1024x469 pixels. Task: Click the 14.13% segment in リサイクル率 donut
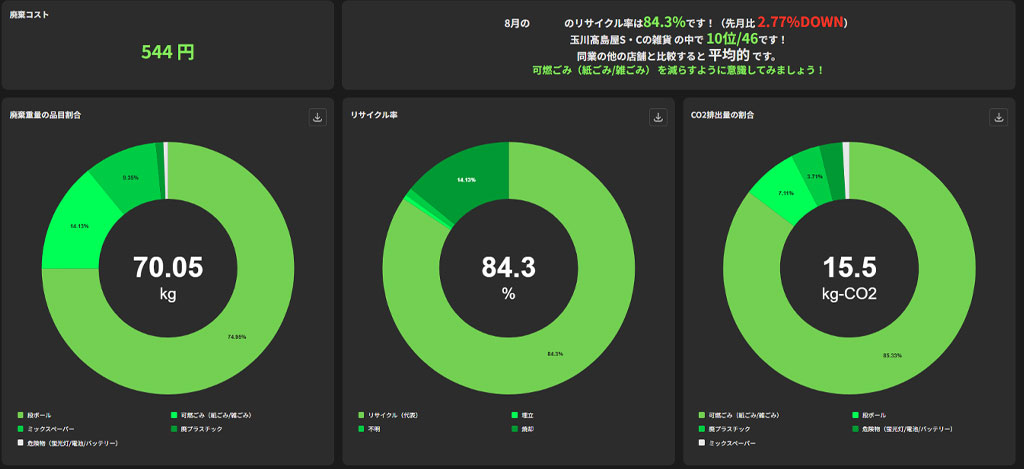click(465, 178)
